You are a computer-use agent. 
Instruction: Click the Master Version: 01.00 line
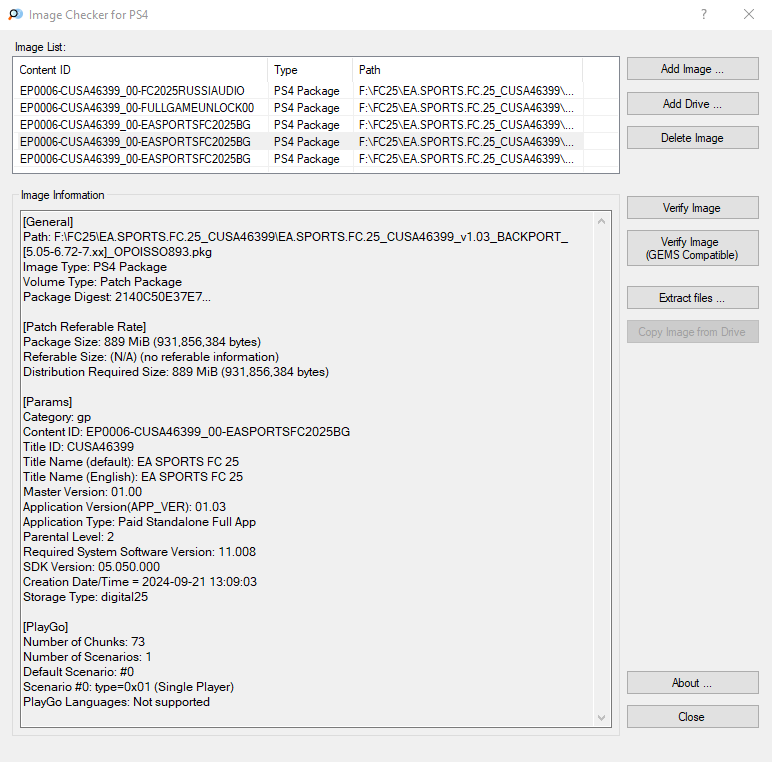point(83,492)
